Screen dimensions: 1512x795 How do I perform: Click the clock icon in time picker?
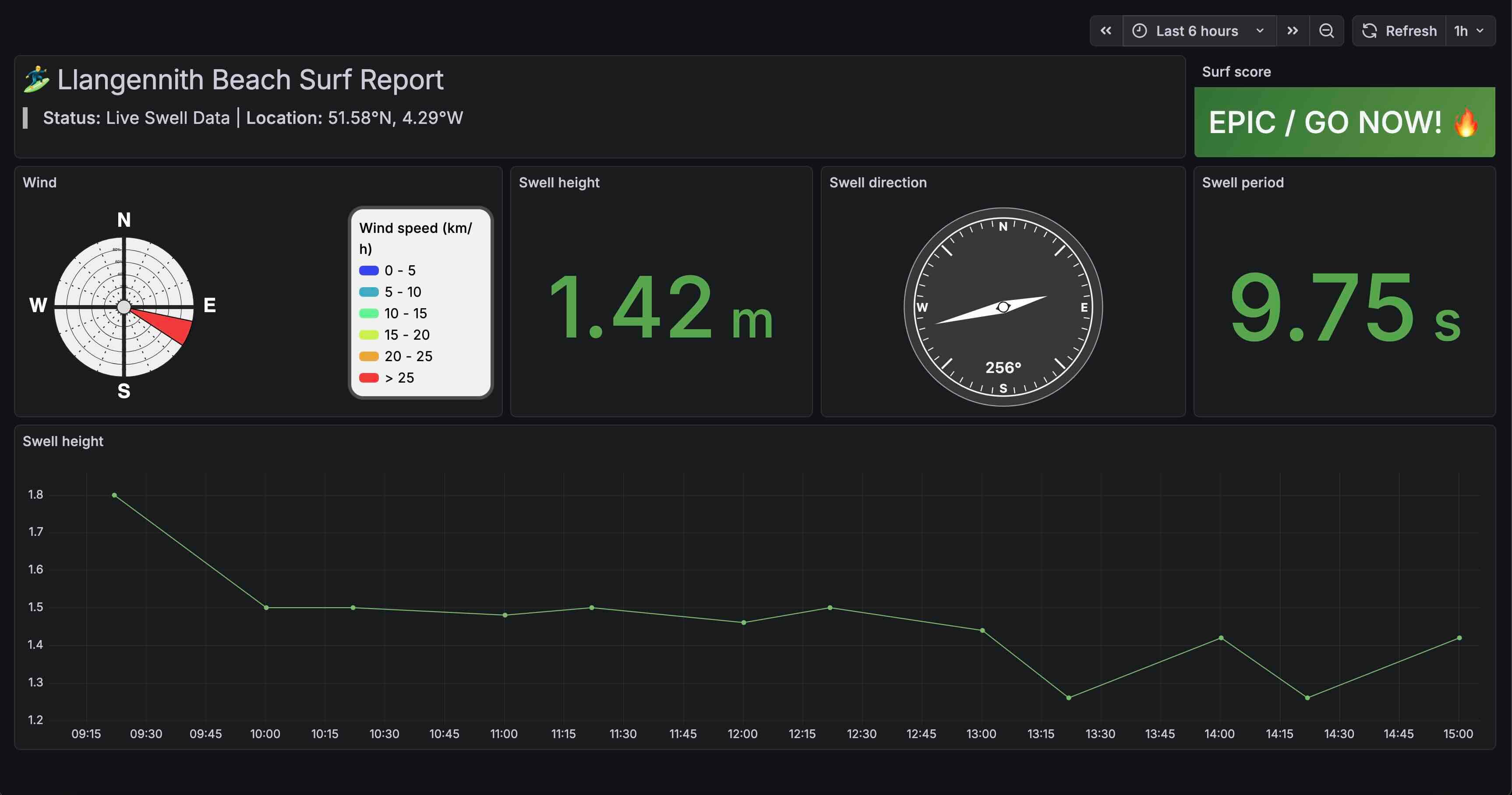1139,31
